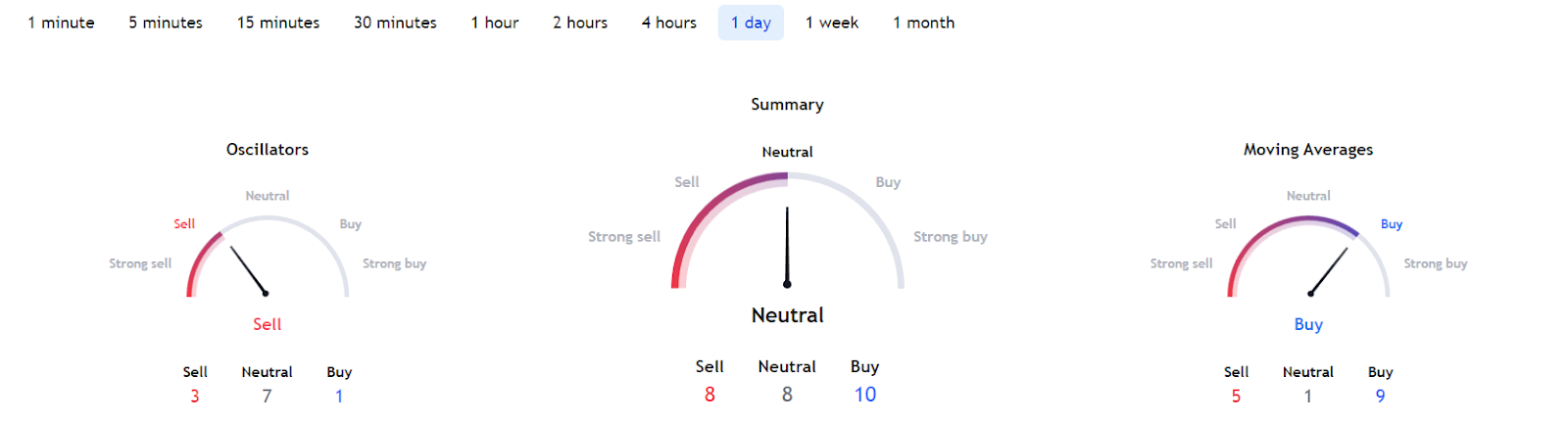
Task: Switch to the 2 hours tab
Action: 580,23
